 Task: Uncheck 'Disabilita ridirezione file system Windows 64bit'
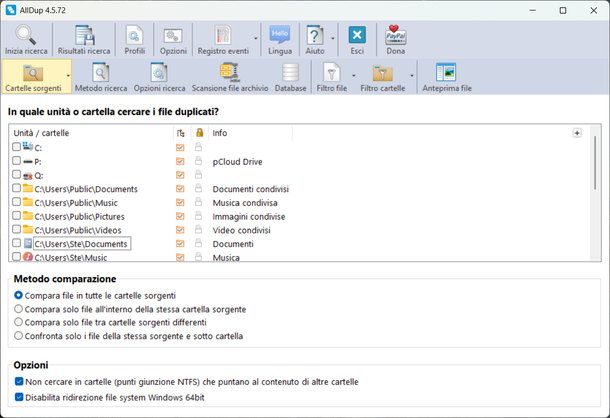19,396
